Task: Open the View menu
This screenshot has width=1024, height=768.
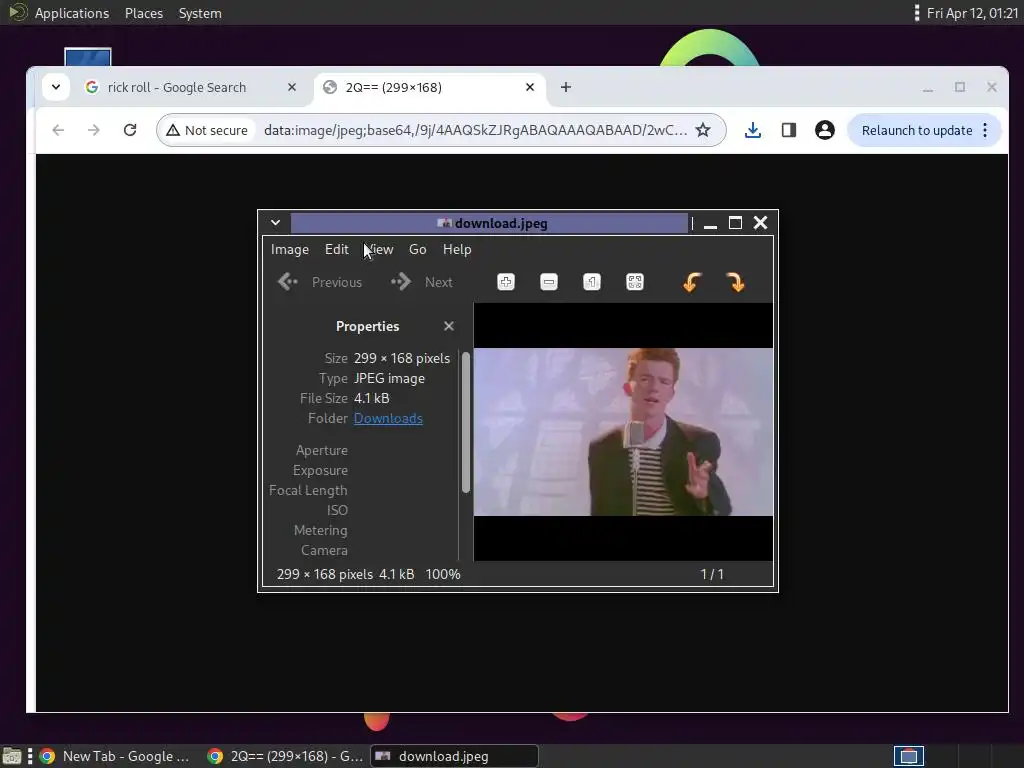Action: (378, 249)
